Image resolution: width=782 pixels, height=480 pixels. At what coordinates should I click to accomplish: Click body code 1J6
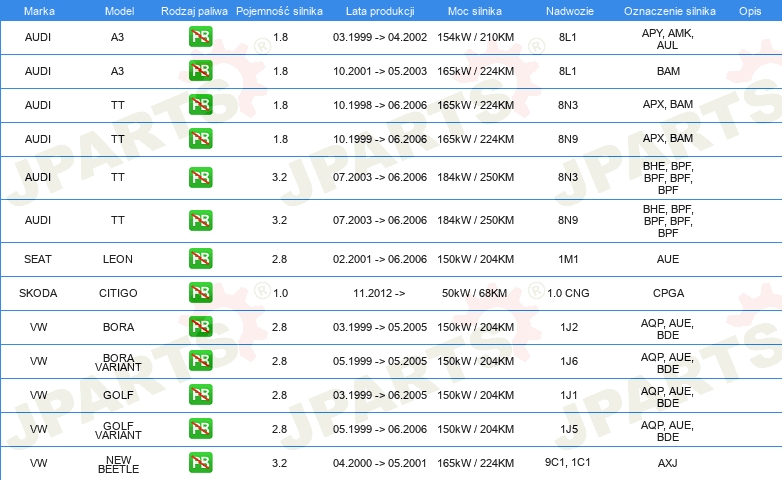click(x=569, y=361)
